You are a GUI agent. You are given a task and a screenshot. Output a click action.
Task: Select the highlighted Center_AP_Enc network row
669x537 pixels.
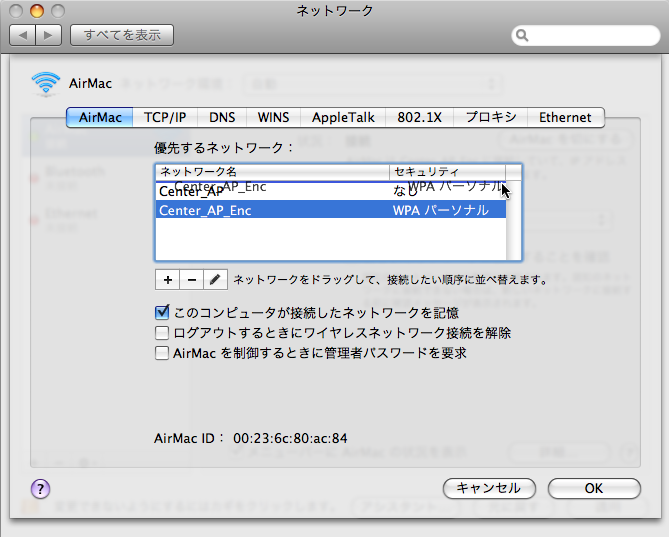[331, 210]
